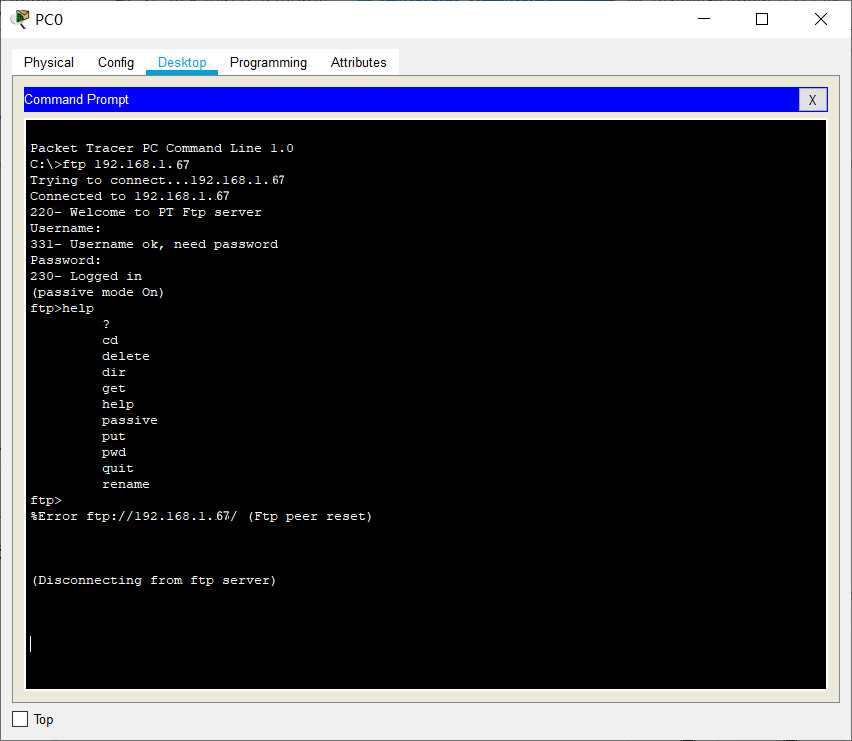
Task: Click the 'help' entry in command list
Action: [118, 405]
